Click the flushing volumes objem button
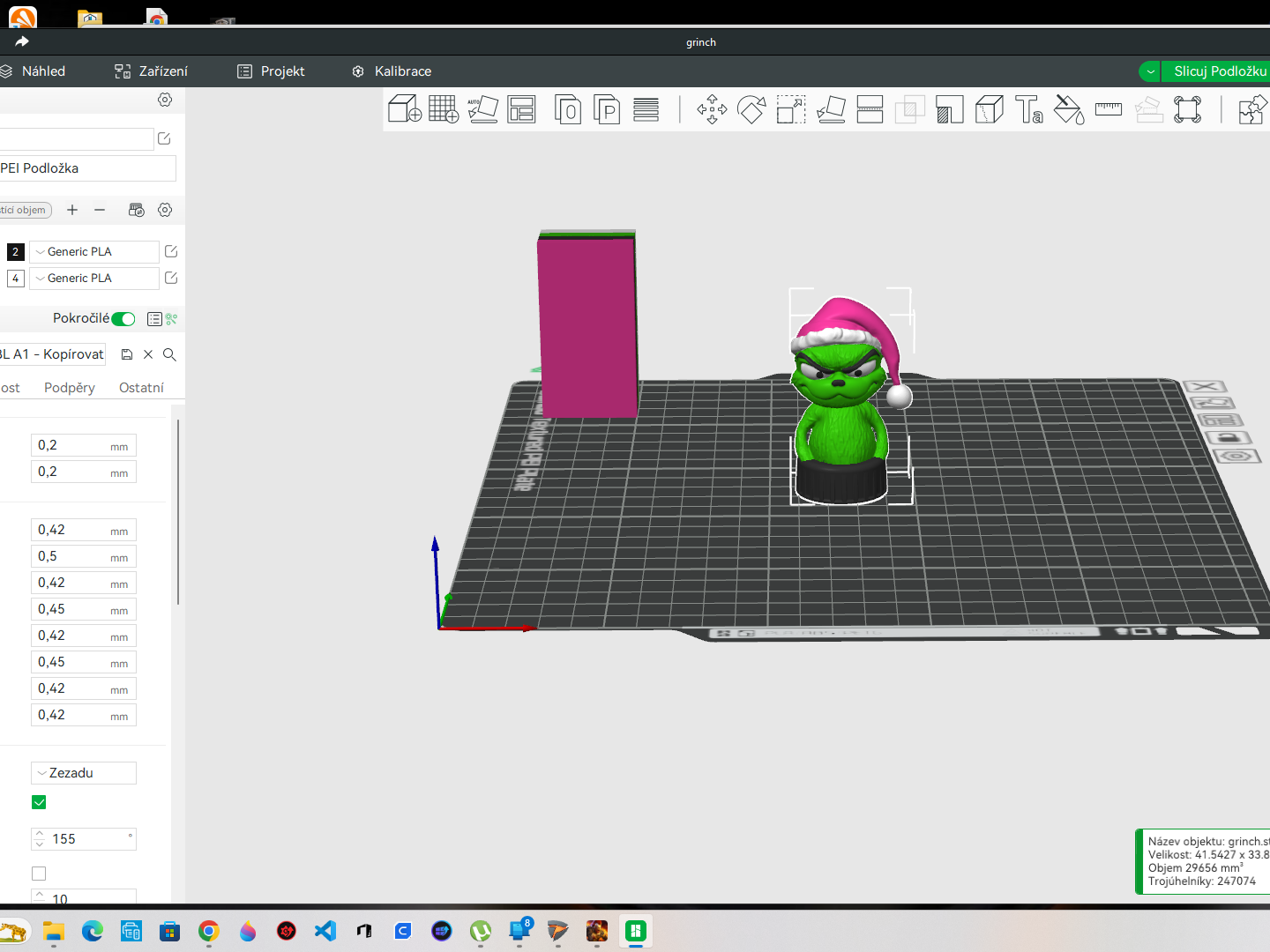The image size is (1270, 952). 25,210
